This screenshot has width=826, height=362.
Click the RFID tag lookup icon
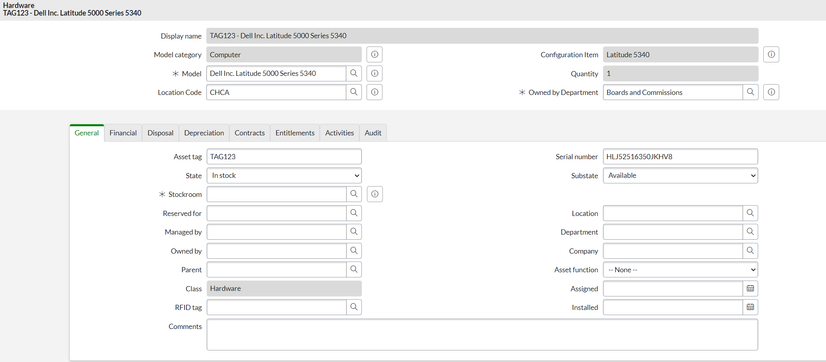(x=354, y=307)
